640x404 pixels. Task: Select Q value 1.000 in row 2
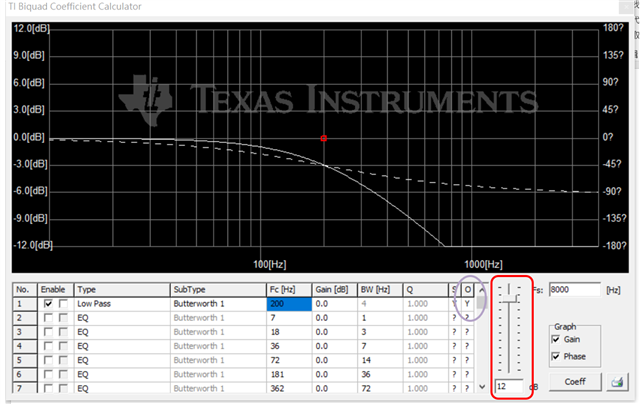pyautogui.click(x=425, y=318)
